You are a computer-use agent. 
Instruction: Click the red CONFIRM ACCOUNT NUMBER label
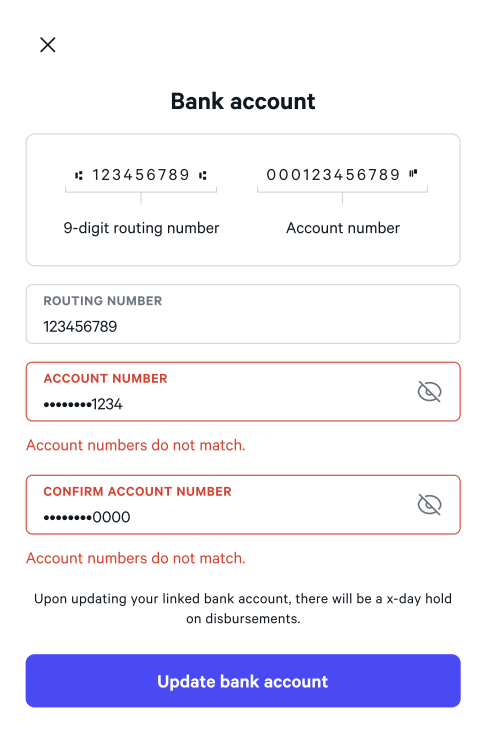pos(137,491)
